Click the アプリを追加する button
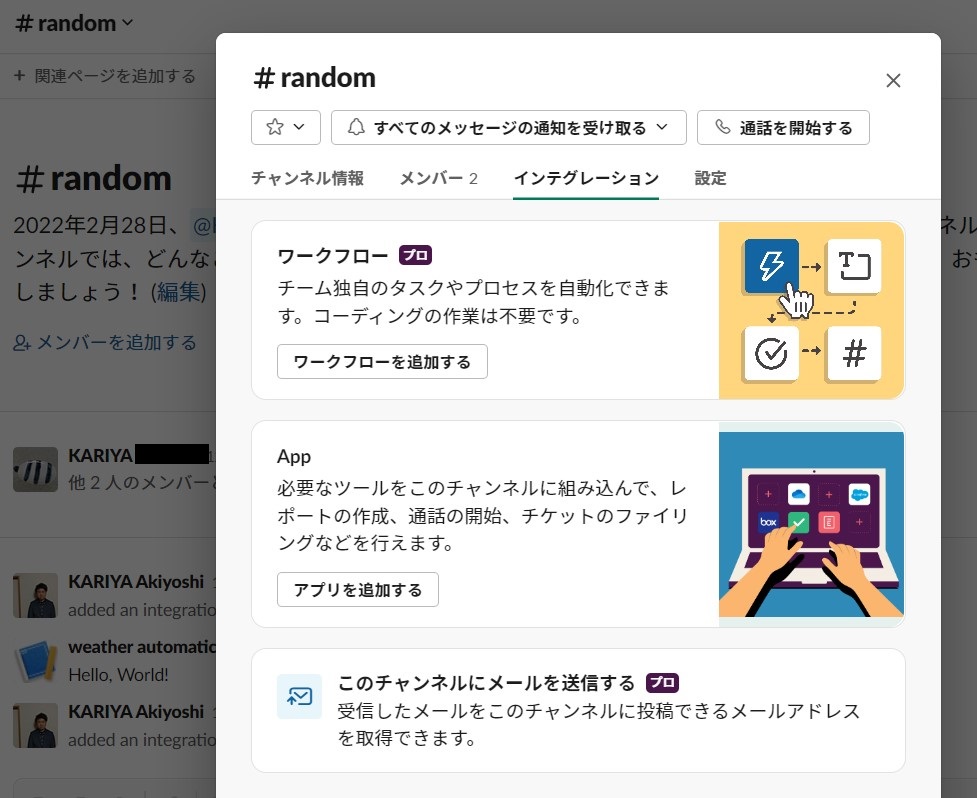Screen dimensions: 977x798 coord(358,589)
